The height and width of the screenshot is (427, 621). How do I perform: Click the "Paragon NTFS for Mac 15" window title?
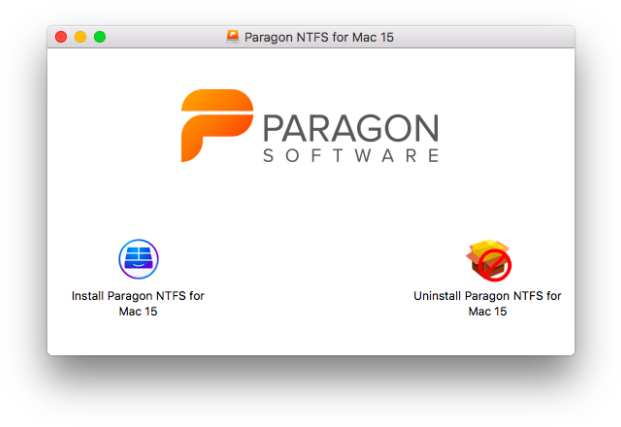pyautogui.click(x=319, y=37)
